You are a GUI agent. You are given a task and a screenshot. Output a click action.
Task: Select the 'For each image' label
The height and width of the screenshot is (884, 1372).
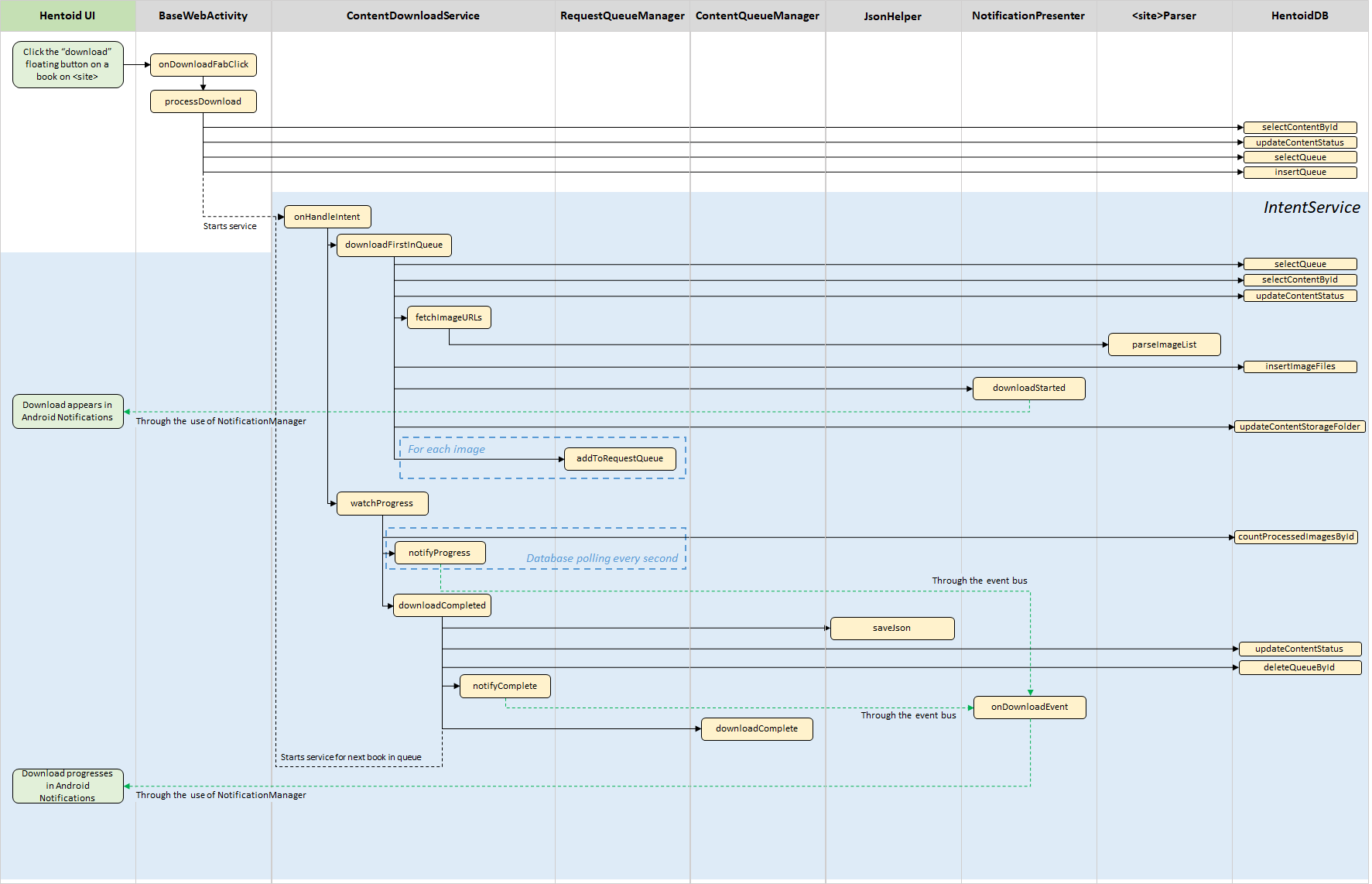click(446, 450)
